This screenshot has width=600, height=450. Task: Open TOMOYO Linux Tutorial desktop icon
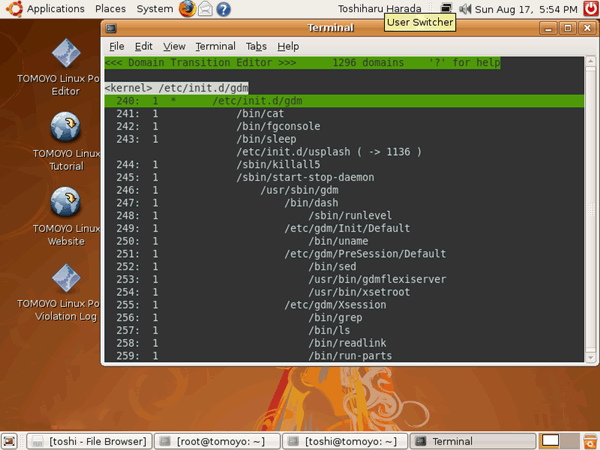[66, 142]
